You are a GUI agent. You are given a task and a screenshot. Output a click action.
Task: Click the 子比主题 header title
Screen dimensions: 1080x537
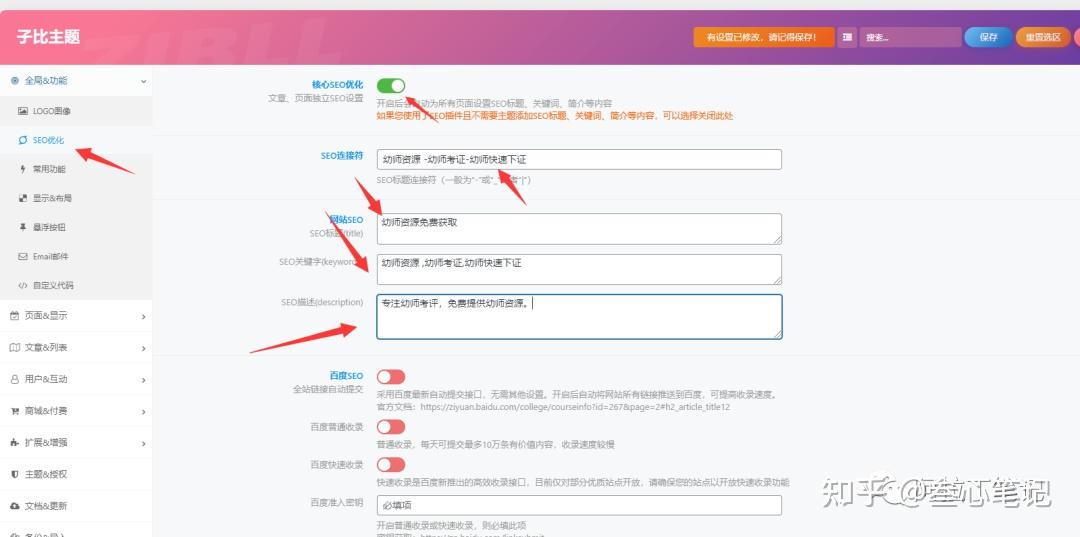click(48, 36)
